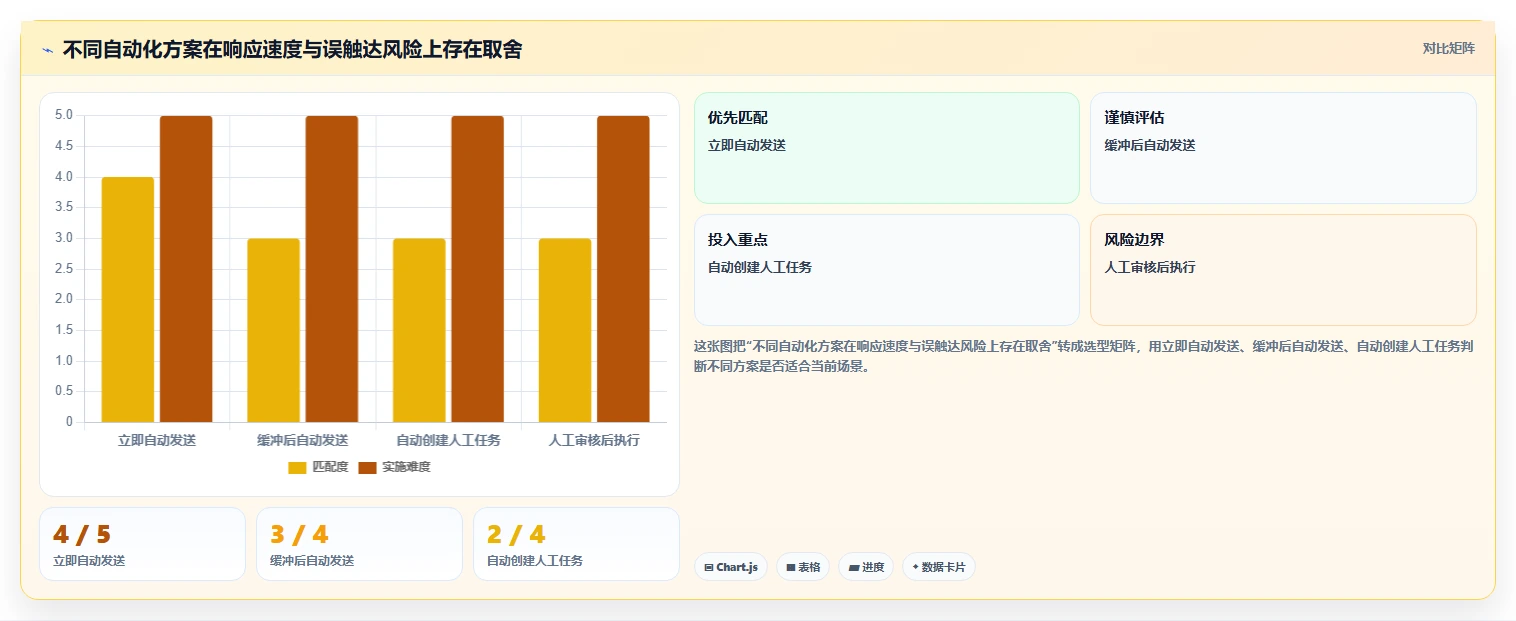
Task: Click the x-axis label 缓冲后自动发送
Action: click(302, 440)
